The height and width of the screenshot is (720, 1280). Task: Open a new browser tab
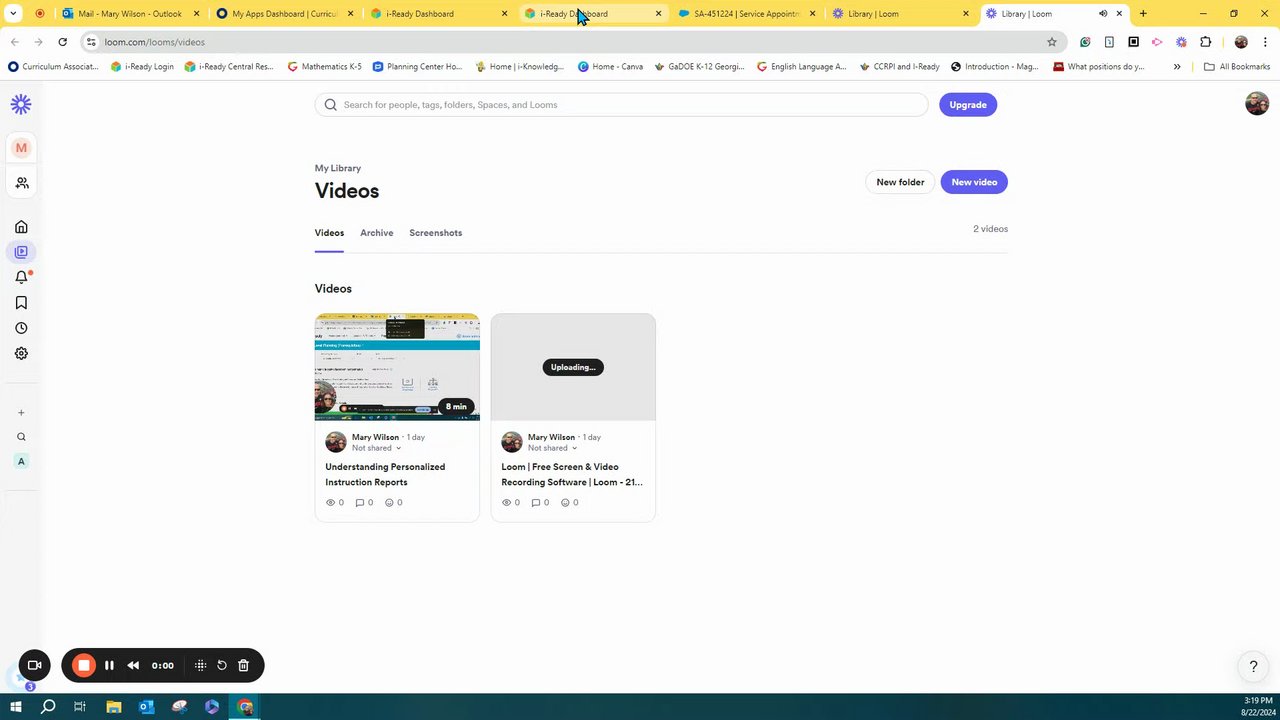point(1143,14)
